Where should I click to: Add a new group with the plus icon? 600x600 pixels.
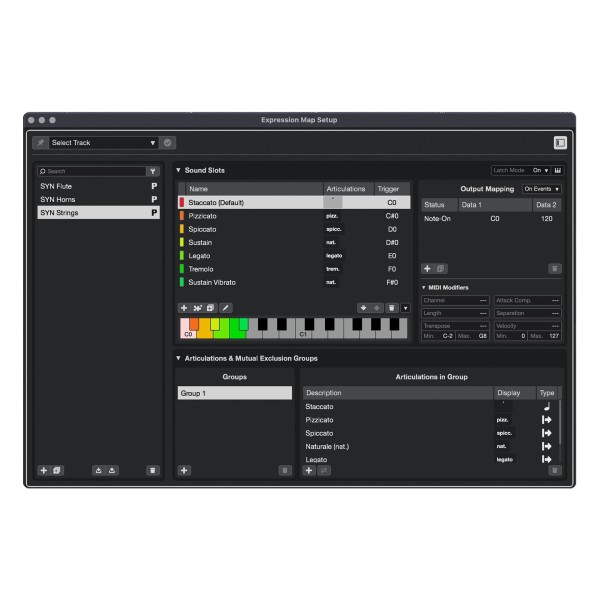pos(184,470)
